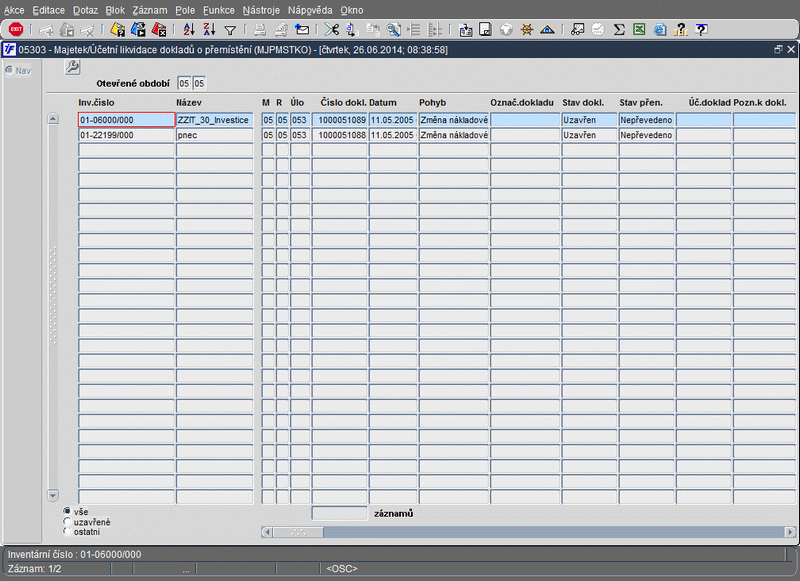Click Inv.číslo field 01-22199/000
800x581 pixels.
coord(127,135)
